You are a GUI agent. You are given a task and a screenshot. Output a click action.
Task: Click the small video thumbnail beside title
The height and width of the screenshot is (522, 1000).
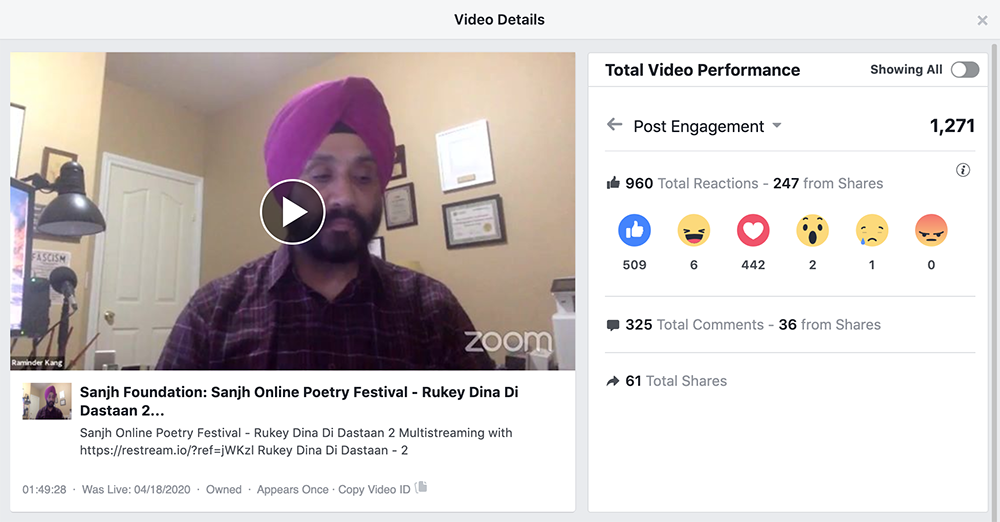coord(47,401)
